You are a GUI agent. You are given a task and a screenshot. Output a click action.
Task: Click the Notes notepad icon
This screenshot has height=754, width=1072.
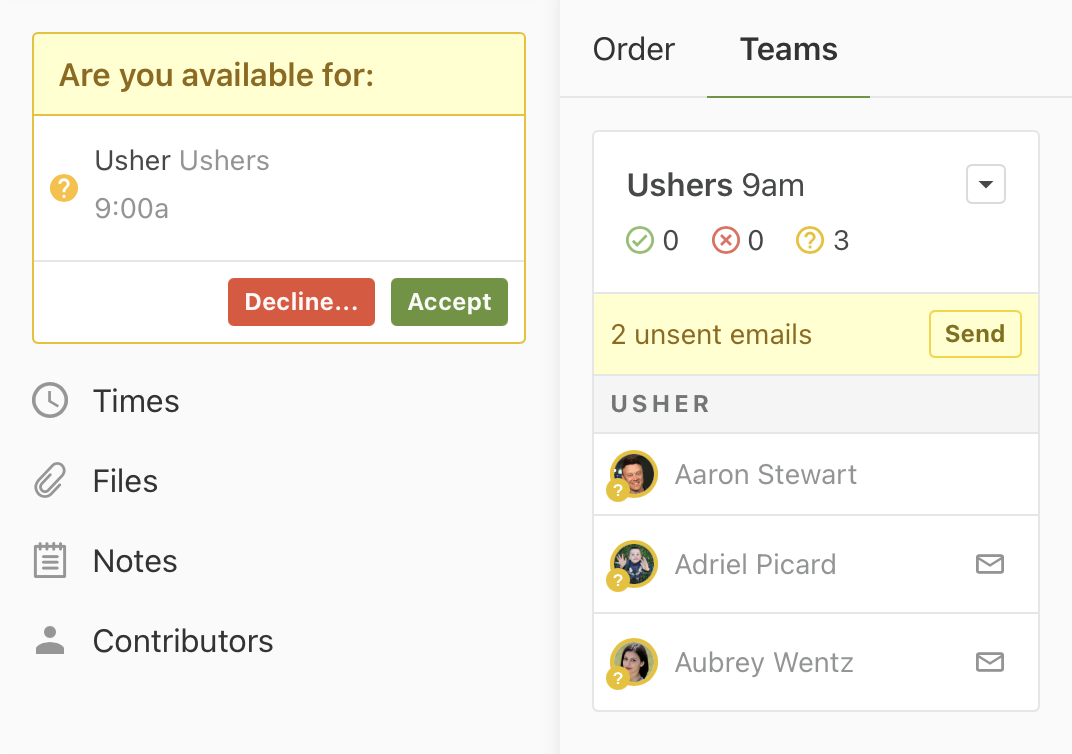click(x=50, y=561)
